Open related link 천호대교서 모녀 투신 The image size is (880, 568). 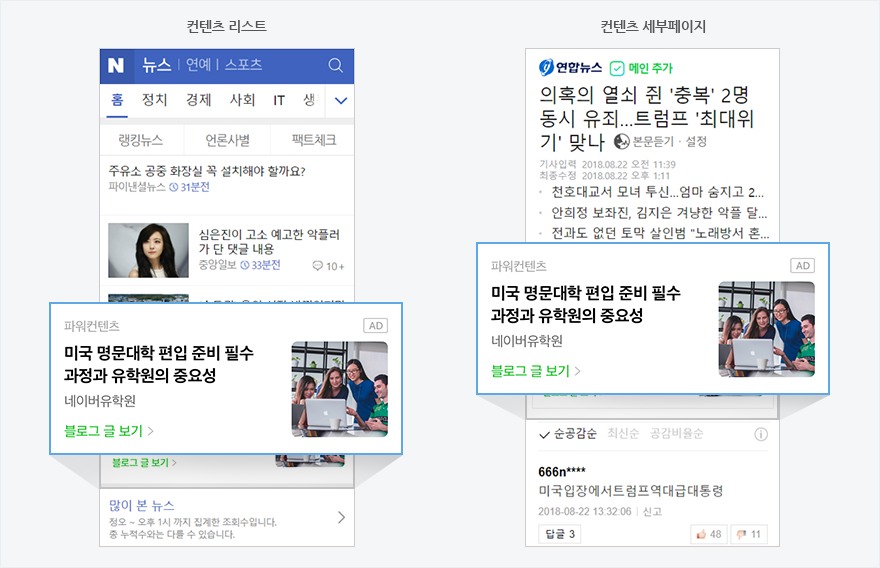click(657, 193)
